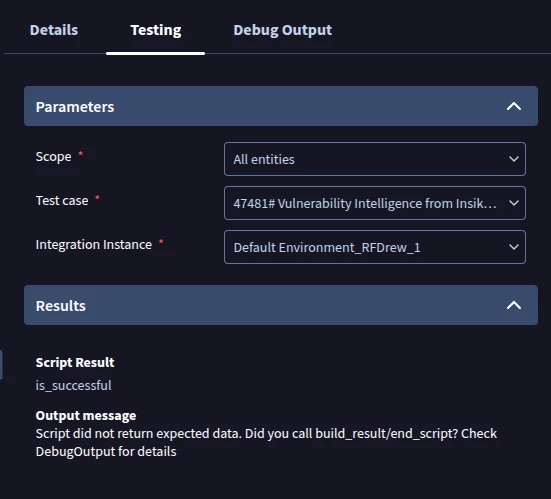Collapse the Results section chevron
Image resolution: width=551 pixels, height=499 pixels.
click(x=514, y=305)
